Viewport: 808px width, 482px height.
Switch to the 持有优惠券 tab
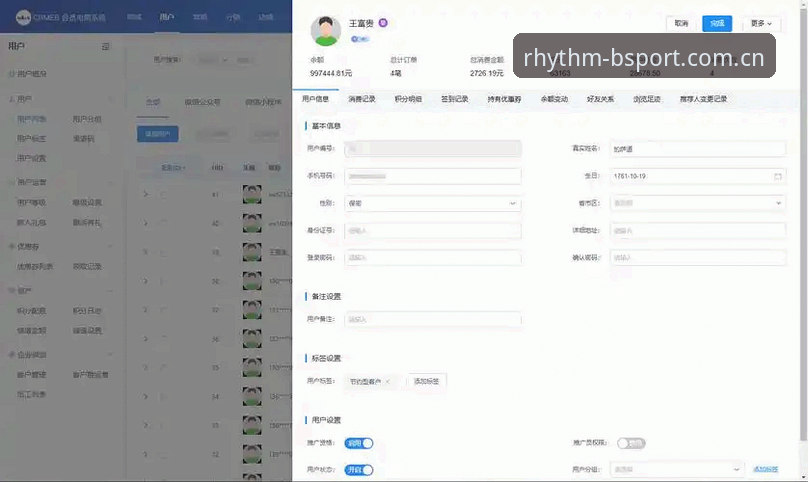[x=504, y=99]
